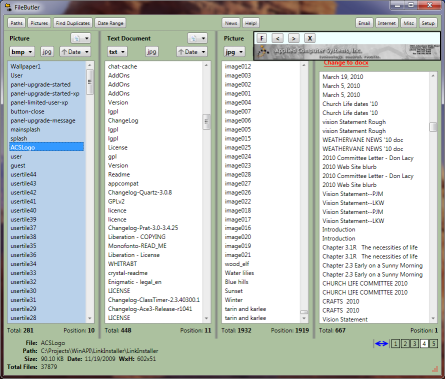Toggle panel 1 button
Image resolution: width=445 pixels, height=379 pixels.
pos(395,343)
